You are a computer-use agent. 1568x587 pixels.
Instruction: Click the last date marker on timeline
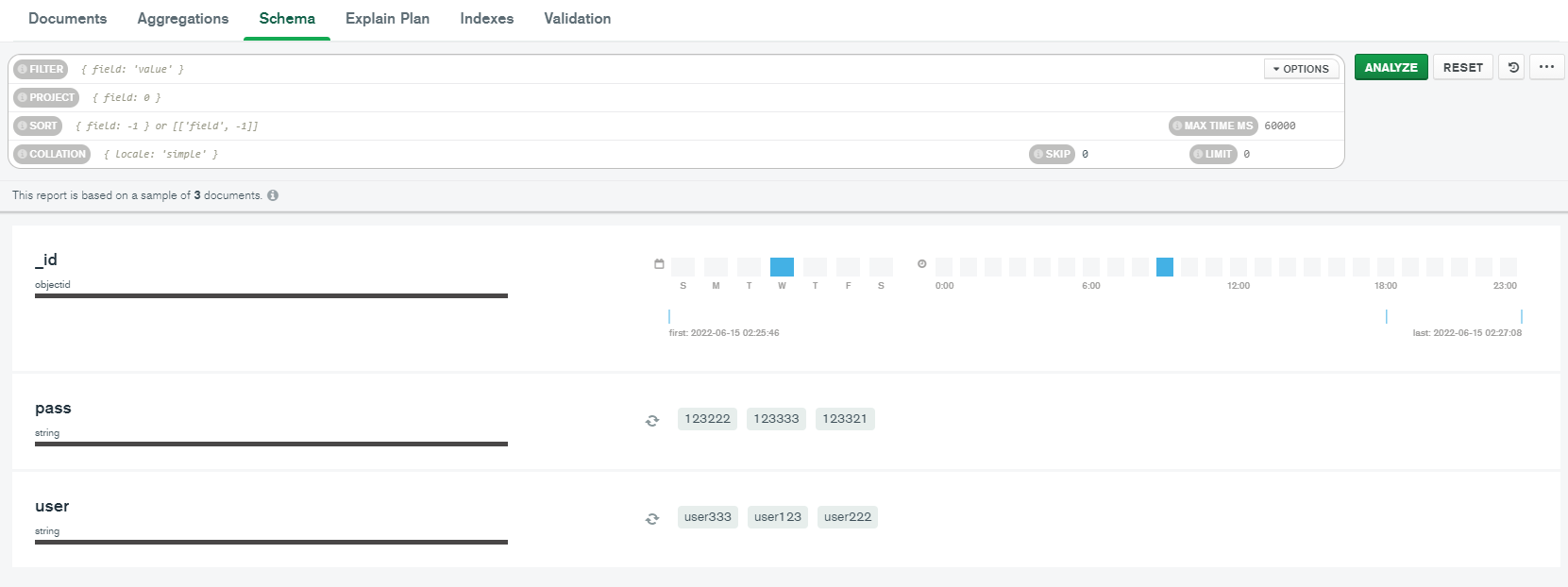(x=1522, y=316)
